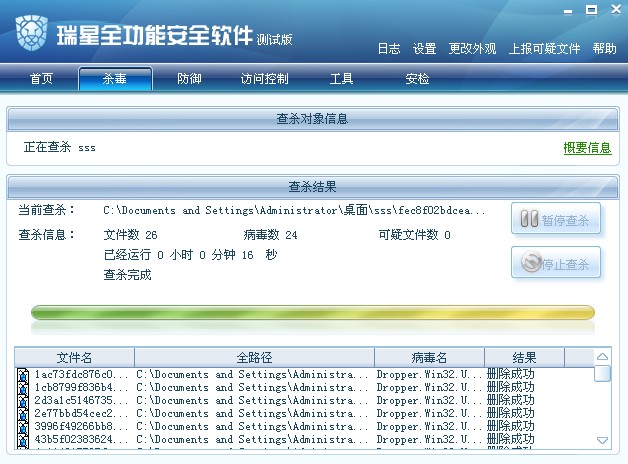Click virus name cell of 3996f49266bb8 row
The image size is (628, 464).
(429, 426)
